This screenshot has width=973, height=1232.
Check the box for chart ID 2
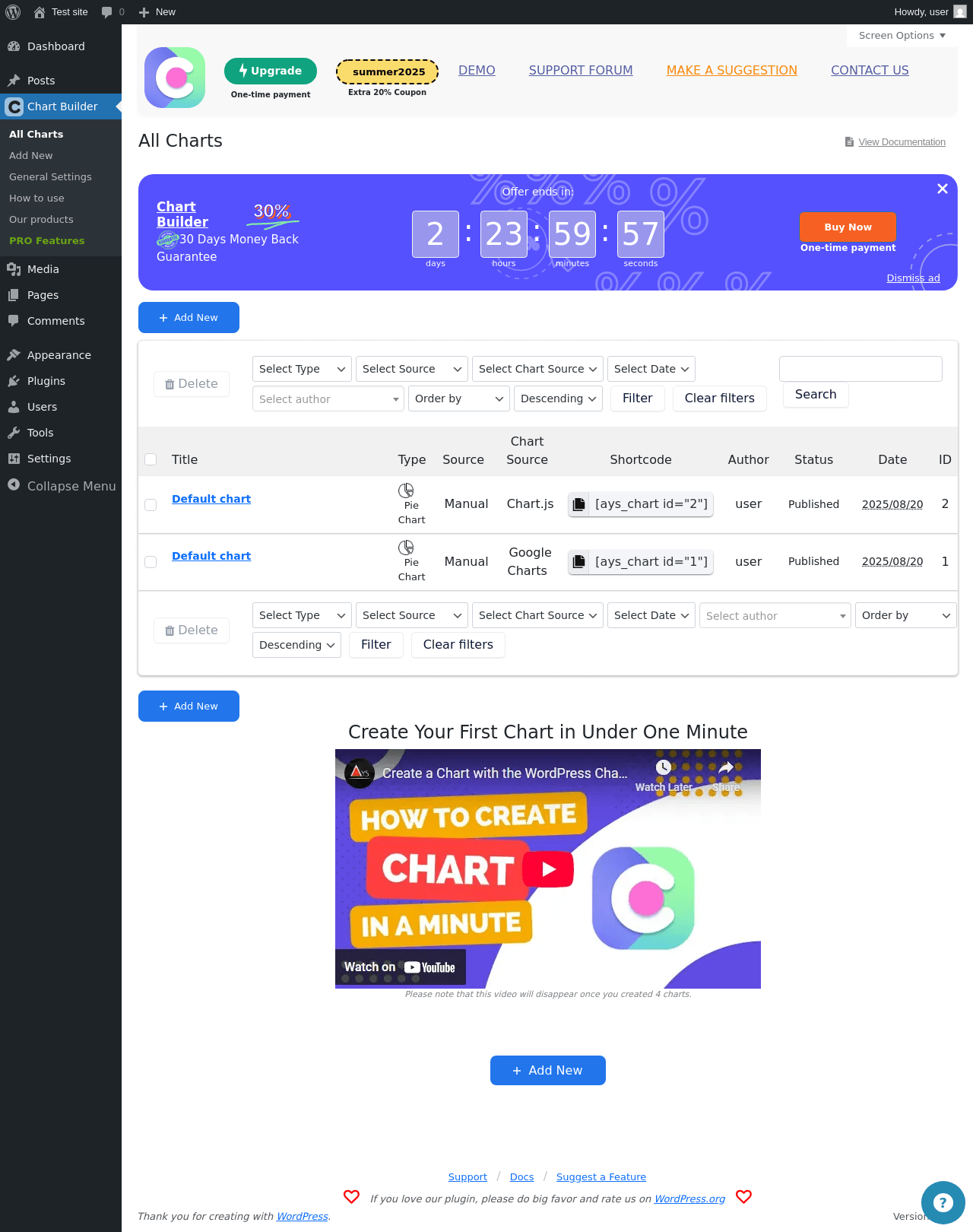(151, 505)
